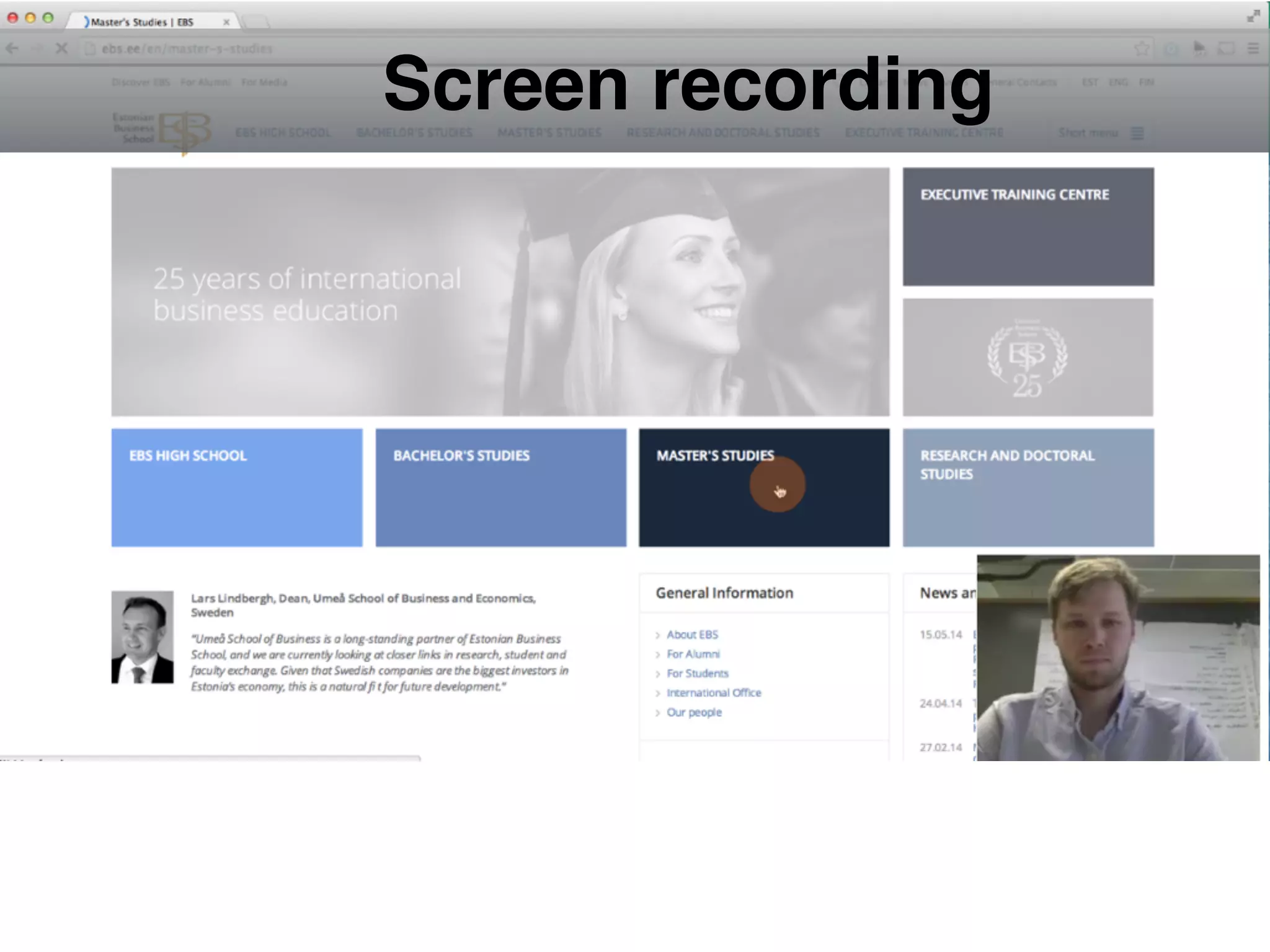Image resolution: width=1270 pixels, height=952 pixels.
Task: Open the About EBS link
Action: tap(692, 635)
